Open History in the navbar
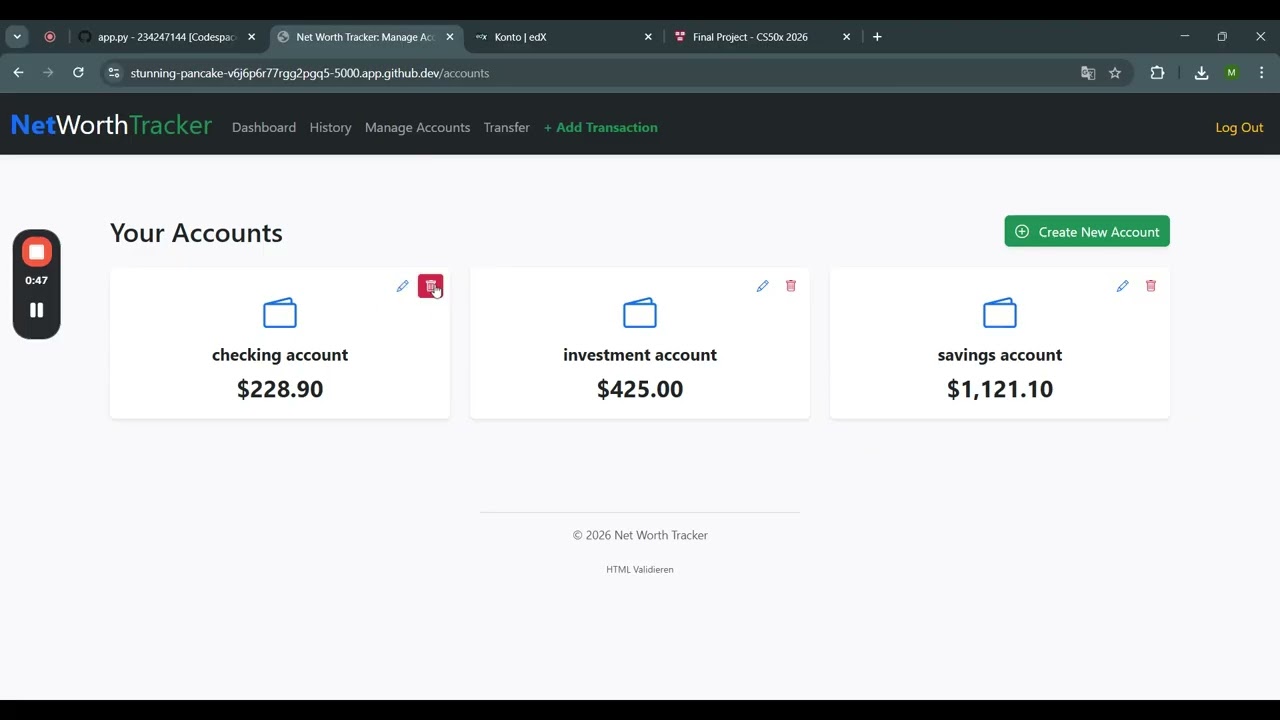The height and width of the screenshot is (720, 1280). [x=330, y=127]
